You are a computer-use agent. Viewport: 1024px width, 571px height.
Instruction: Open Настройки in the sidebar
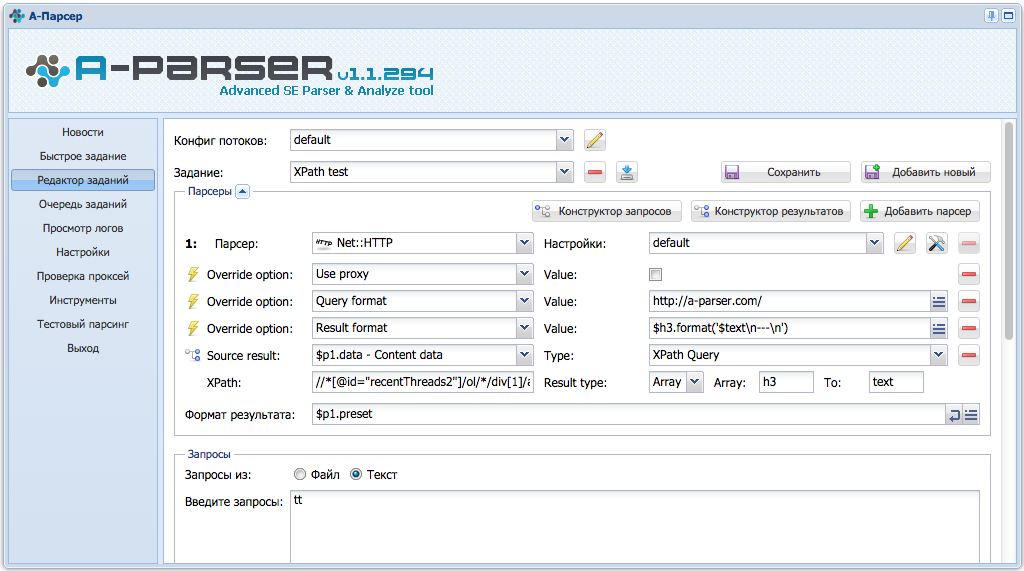pyautogui.click(x=83, y=252)
